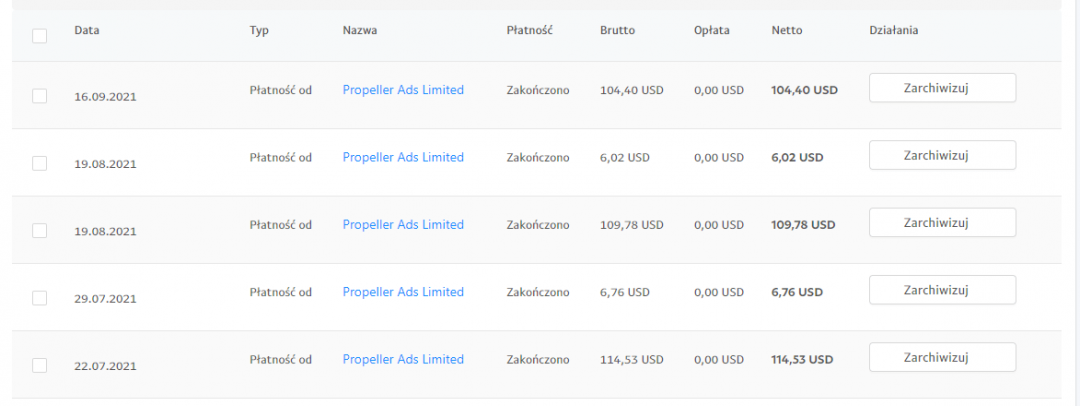Click the Nazwa column header
Screen dimensions: 1080x406
359,30
